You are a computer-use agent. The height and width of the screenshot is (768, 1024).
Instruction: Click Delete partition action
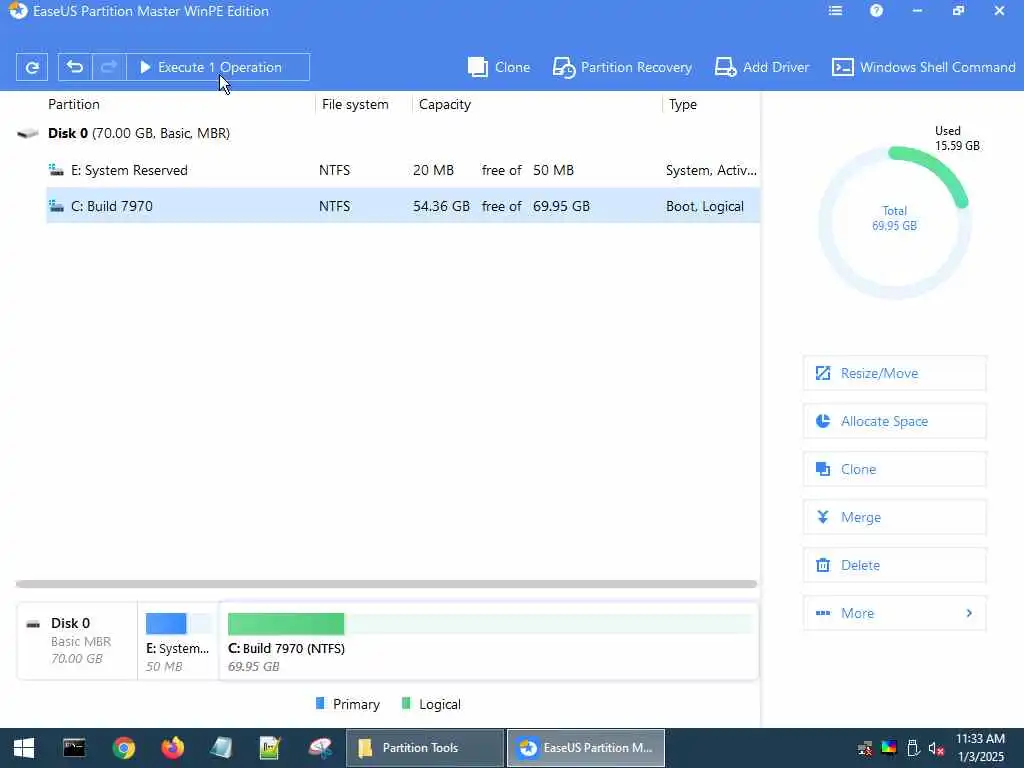(x=895, y=565)
